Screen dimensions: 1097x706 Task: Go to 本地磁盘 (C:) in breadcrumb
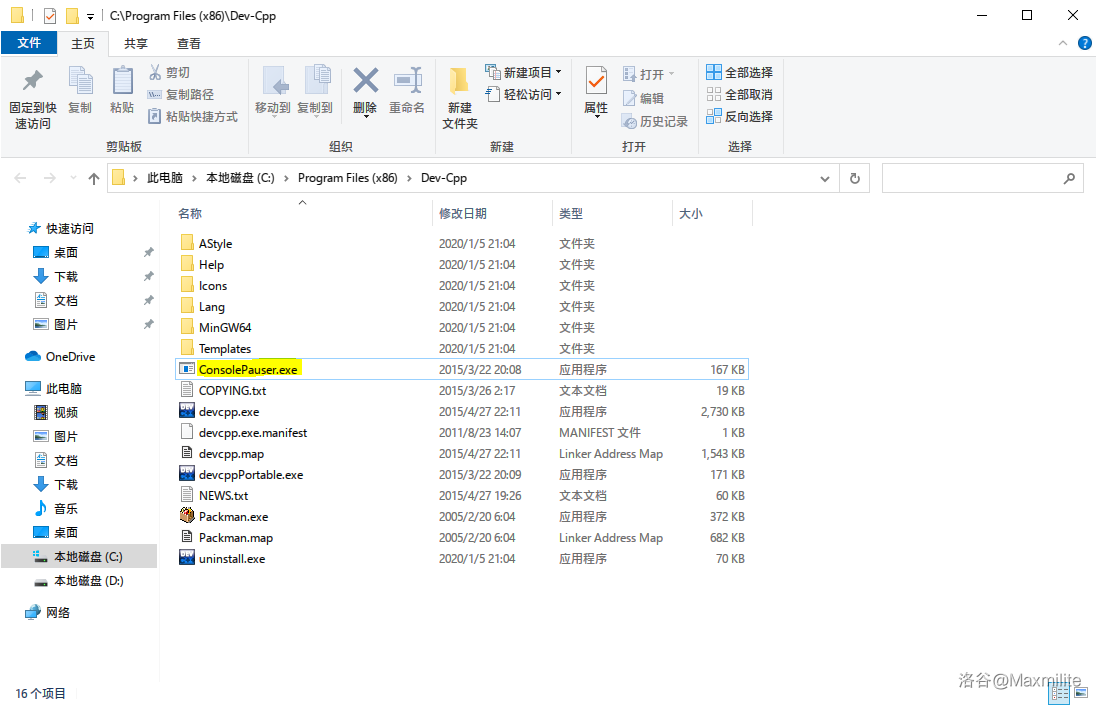[x=240, y=178]
